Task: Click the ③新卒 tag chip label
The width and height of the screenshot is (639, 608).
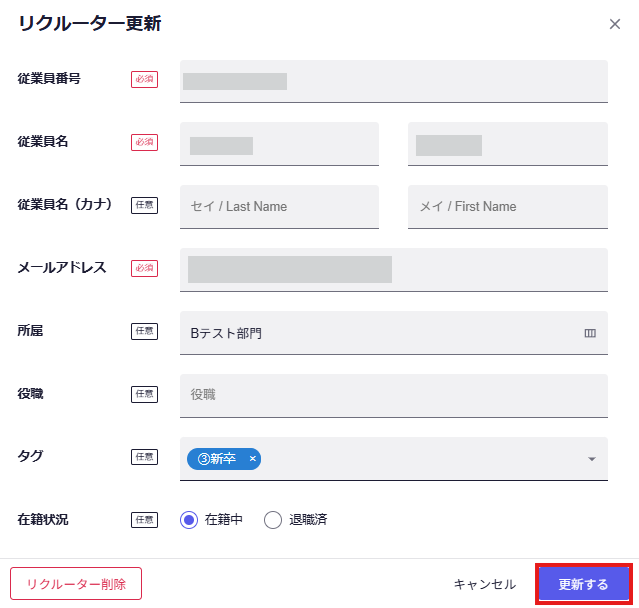Action: (217, 459)
